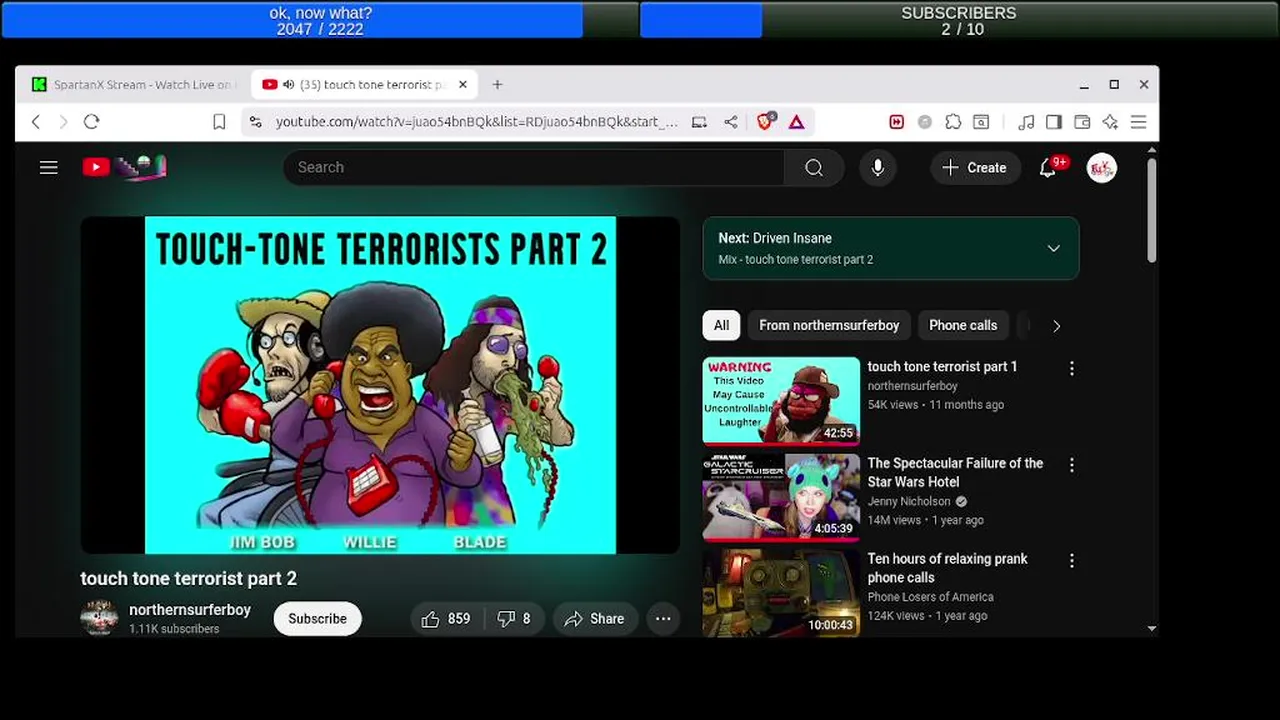Open more actions three-dot menu under video
Image resolution: width=1280 pixels, height=720 pixels.
[663, 619]
